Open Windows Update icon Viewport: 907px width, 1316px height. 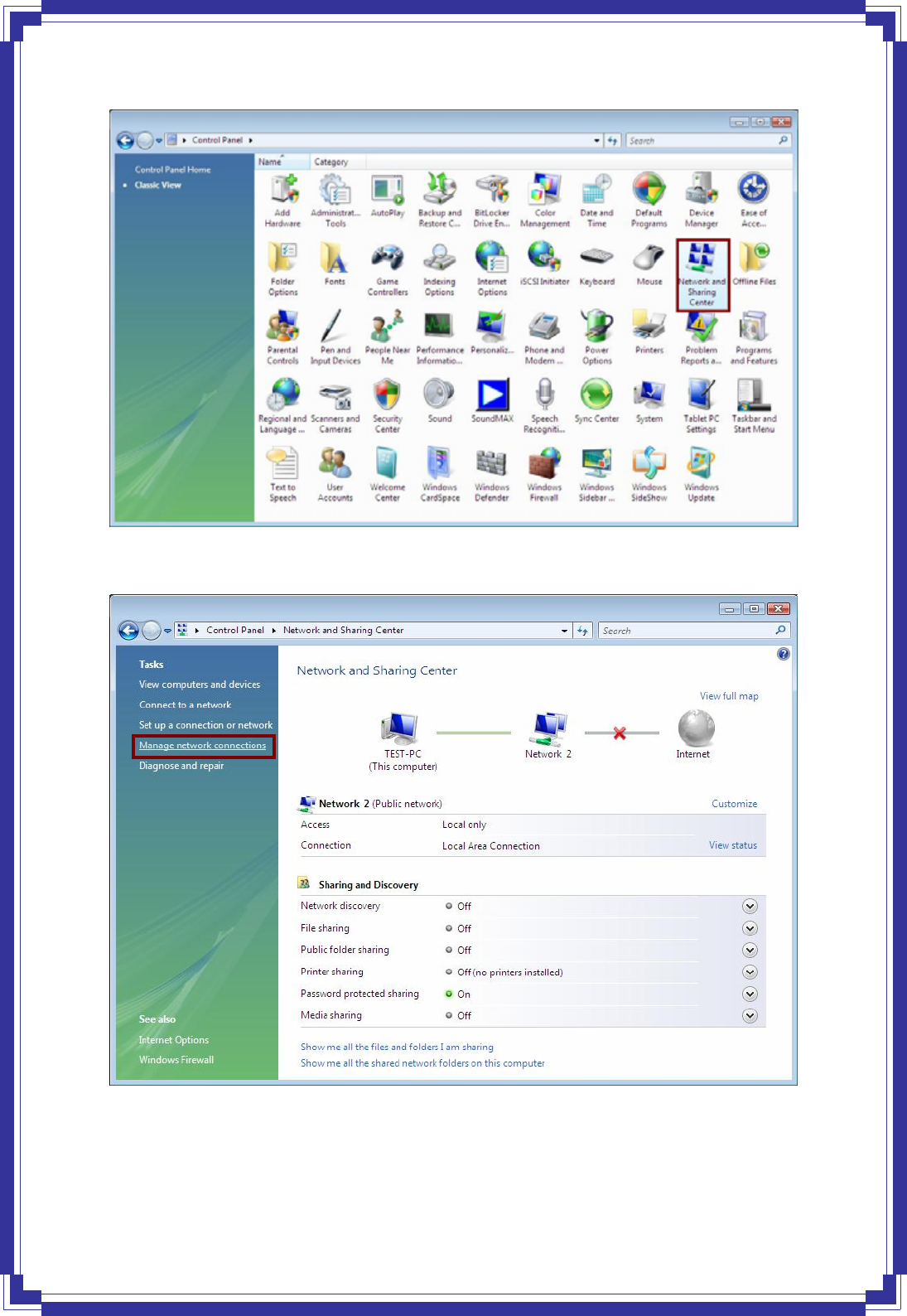tap(701, 475)
